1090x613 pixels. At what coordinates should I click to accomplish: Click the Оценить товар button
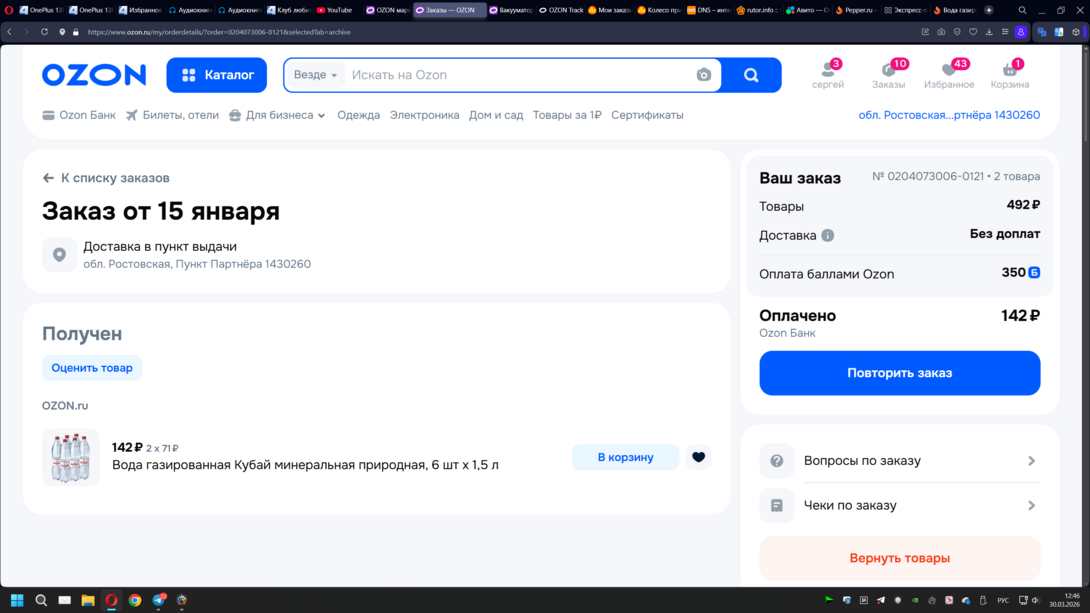point(92,368)
